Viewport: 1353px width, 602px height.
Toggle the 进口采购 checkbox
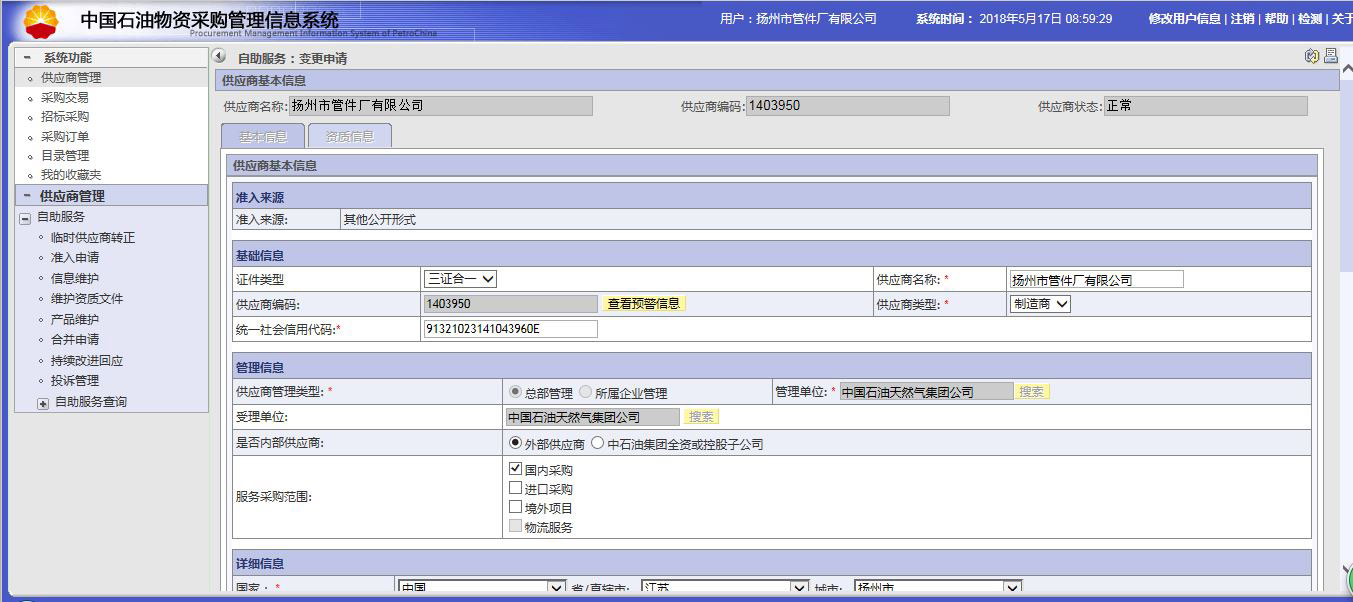coord(516,488)
